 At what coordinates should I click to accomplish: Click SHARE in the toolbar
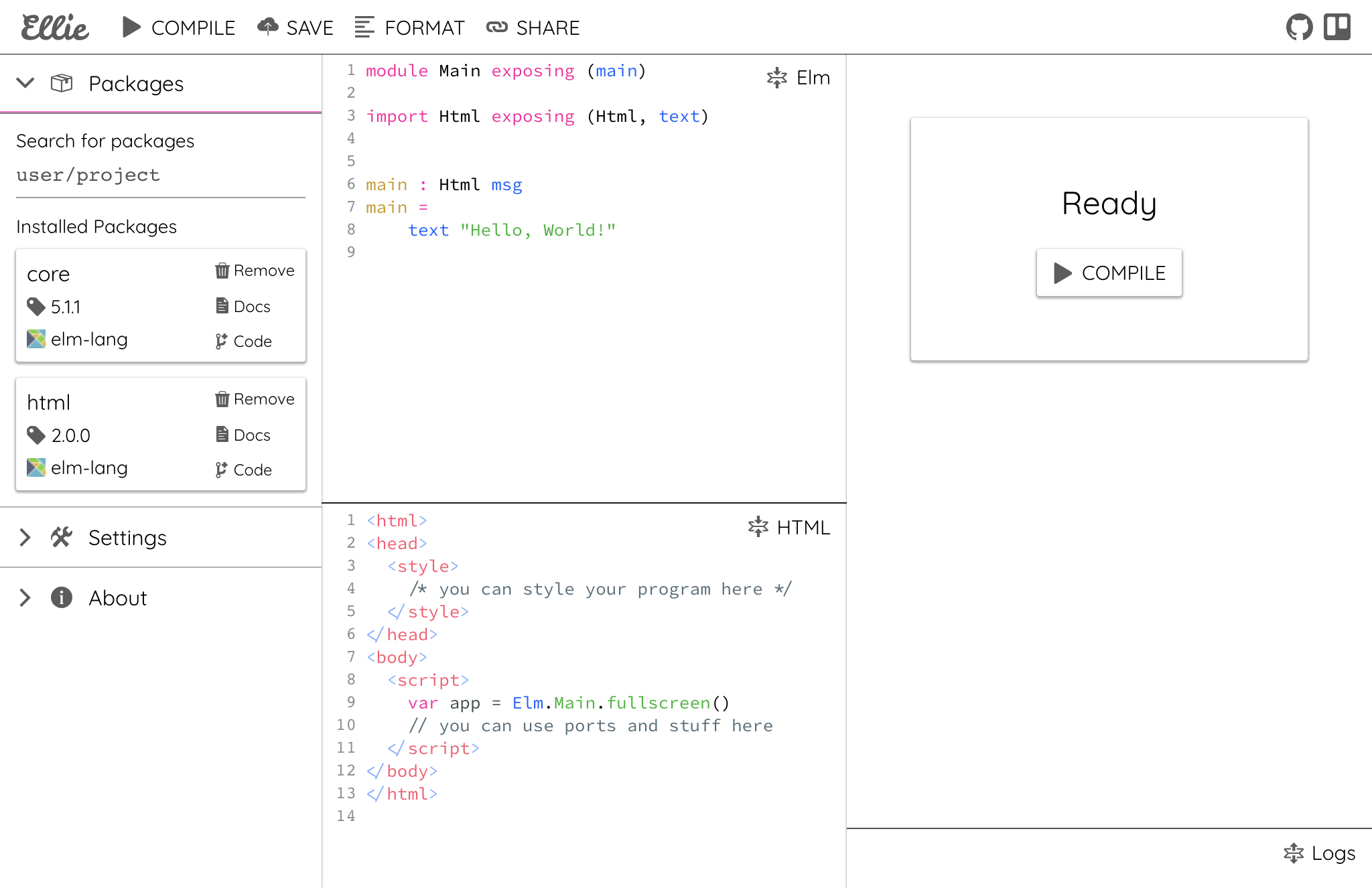(x=533, y=27)
